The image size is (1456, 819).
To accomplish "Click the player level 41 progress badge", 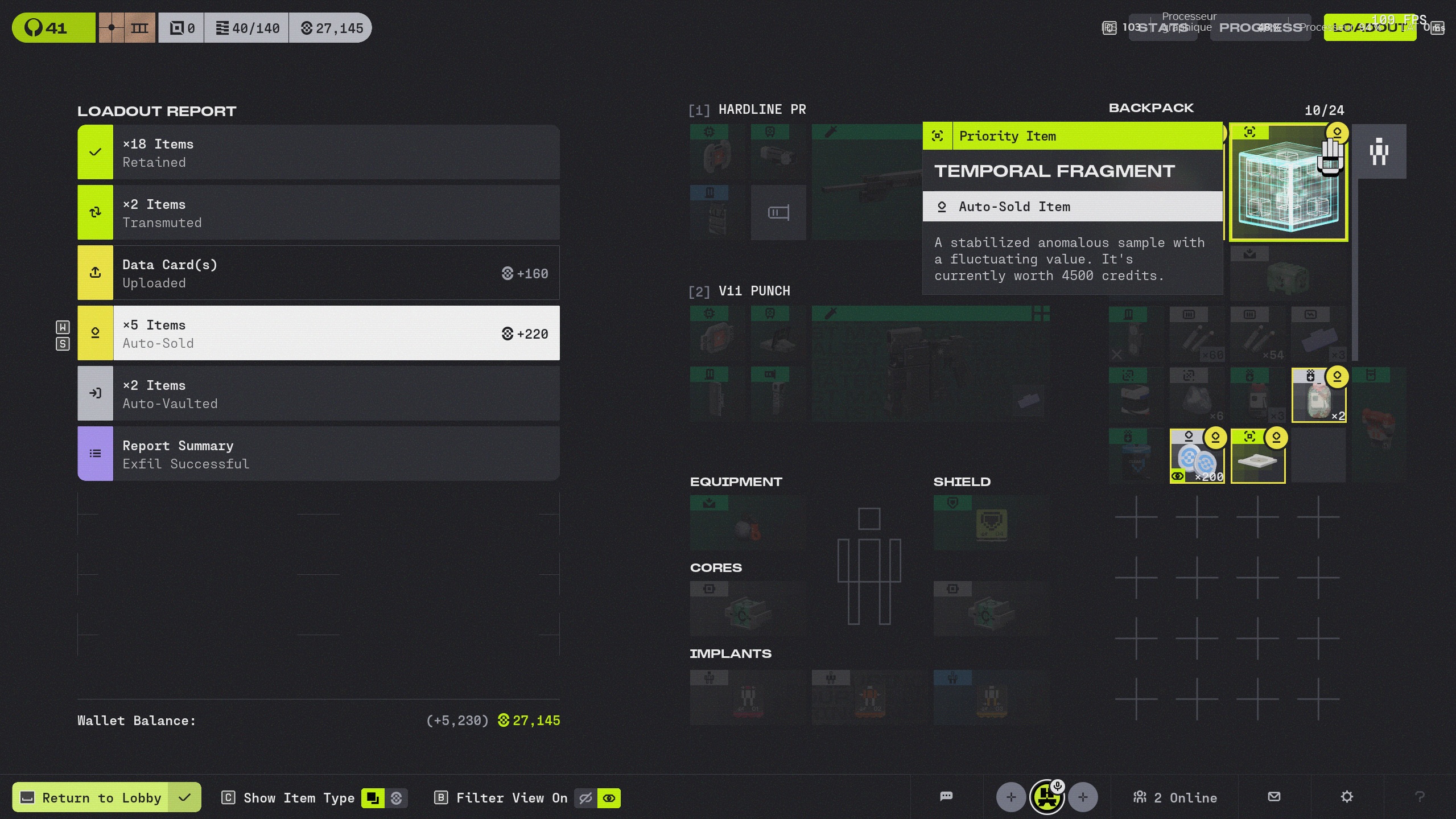I will click(x=53, y=27).
